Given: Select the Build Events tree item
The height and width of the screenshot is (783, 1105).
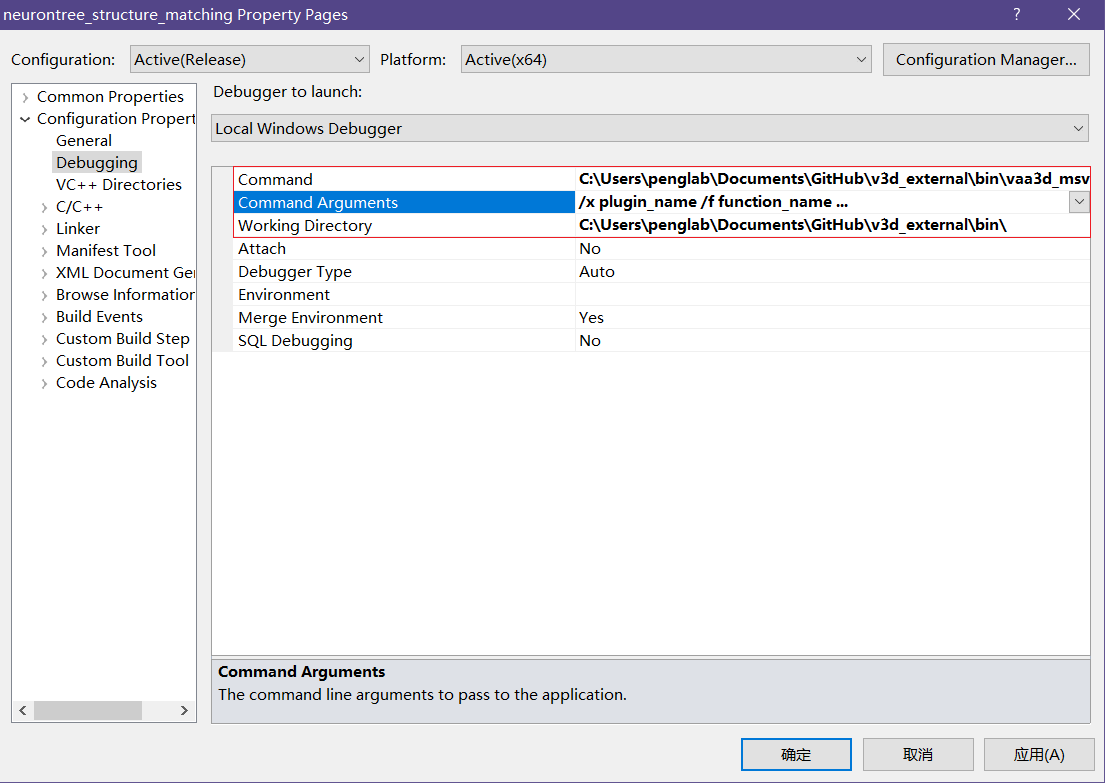Looking at the screenshot, I should point(99,317).
